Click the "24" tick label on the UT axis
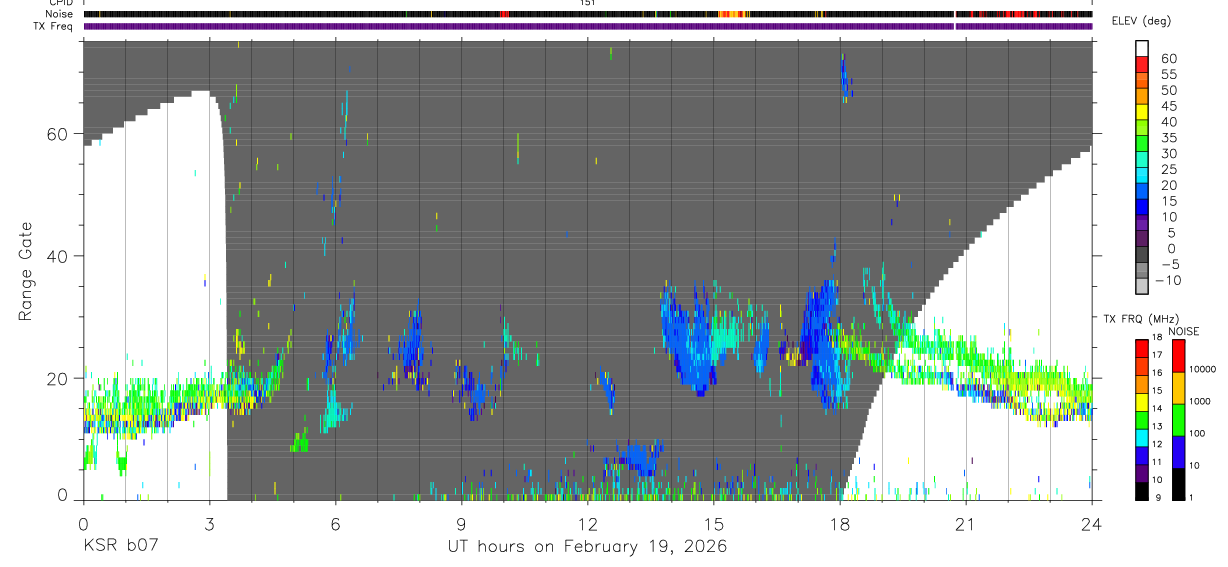 (1091, 523)
